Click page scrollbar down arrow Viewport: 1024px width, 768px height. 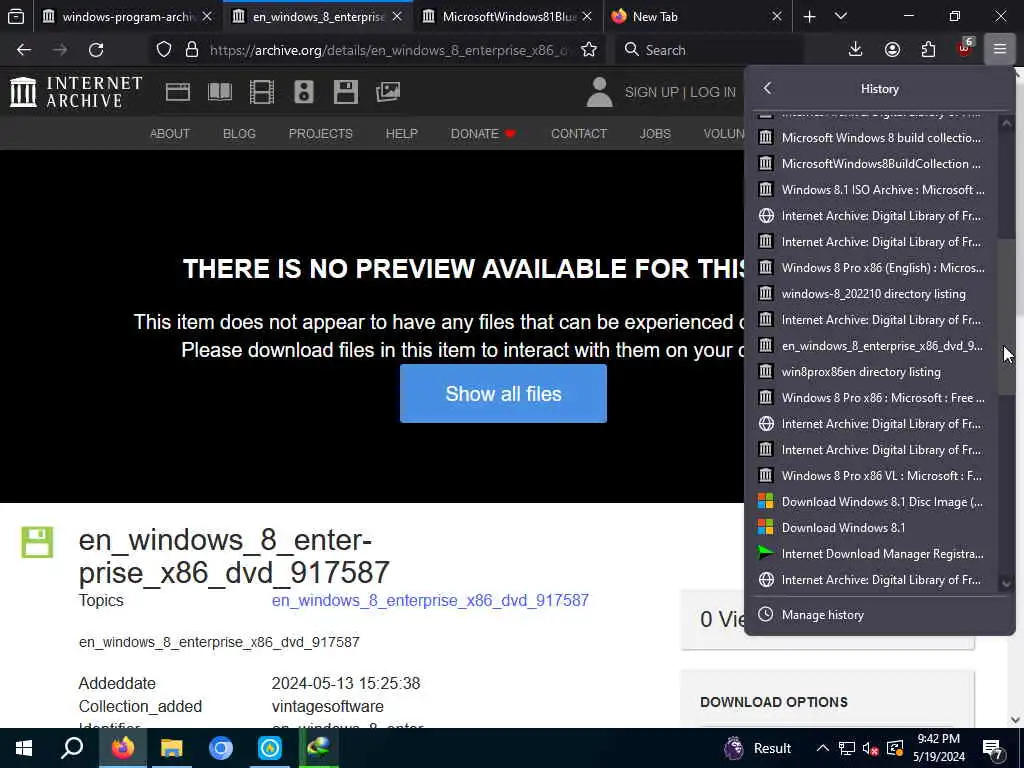coord(1016,719)
